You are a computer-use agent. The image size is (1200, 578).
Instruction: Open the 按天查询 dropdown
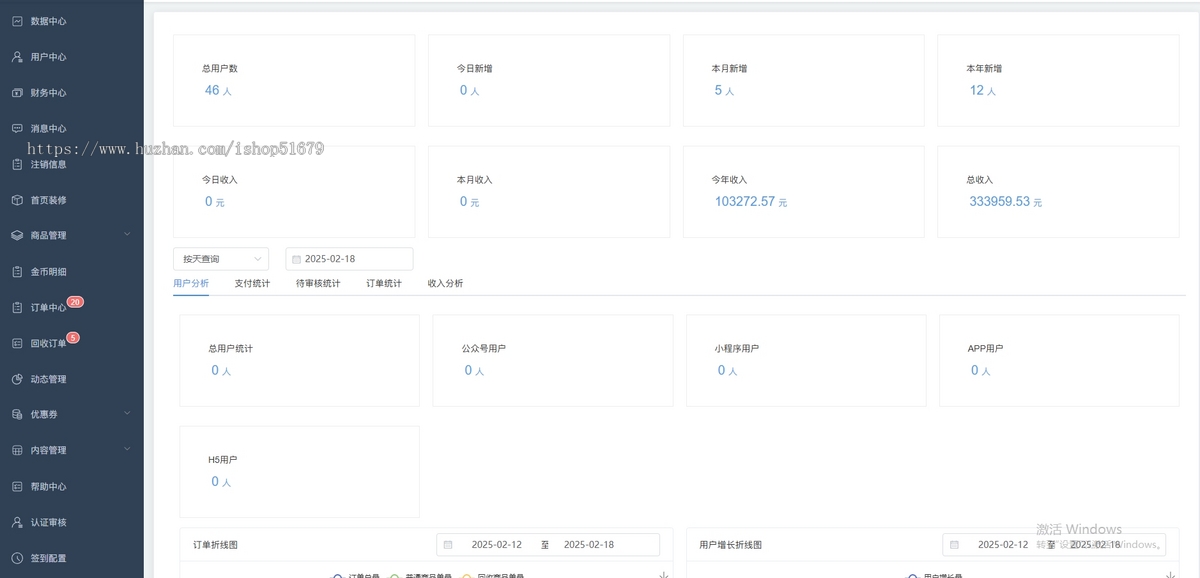[x=221, y=259]
